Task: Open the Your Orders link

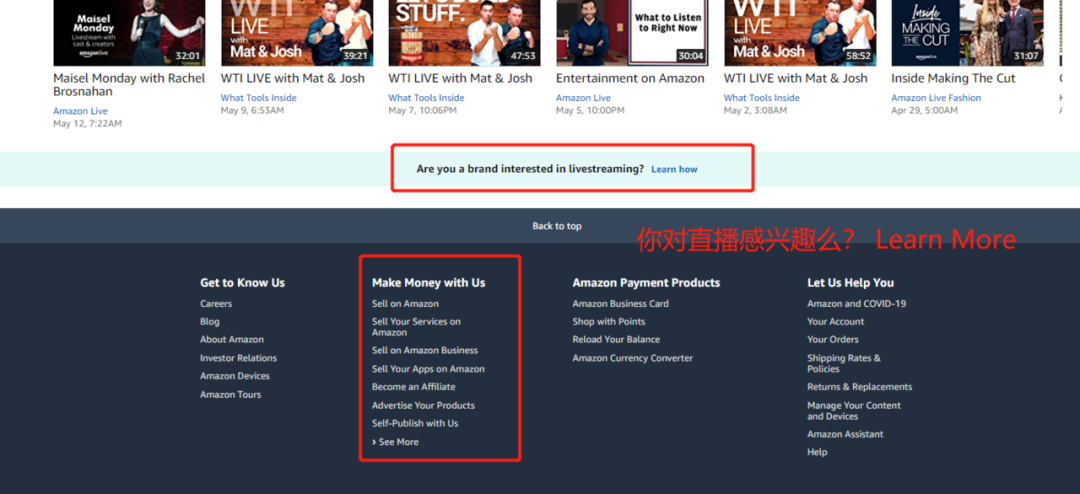Action: [x=833, y=339]
